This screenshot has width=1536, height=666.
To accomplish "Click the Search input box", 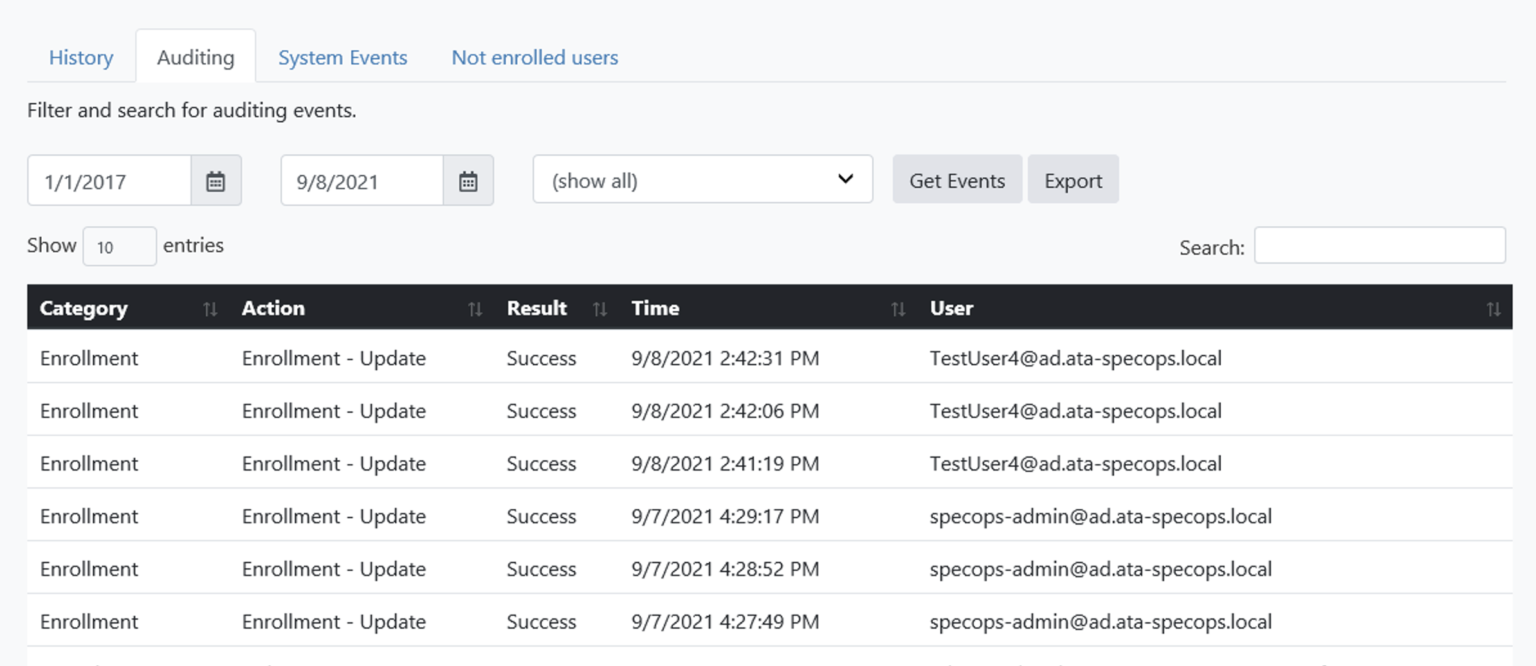I will [1379, 245].
